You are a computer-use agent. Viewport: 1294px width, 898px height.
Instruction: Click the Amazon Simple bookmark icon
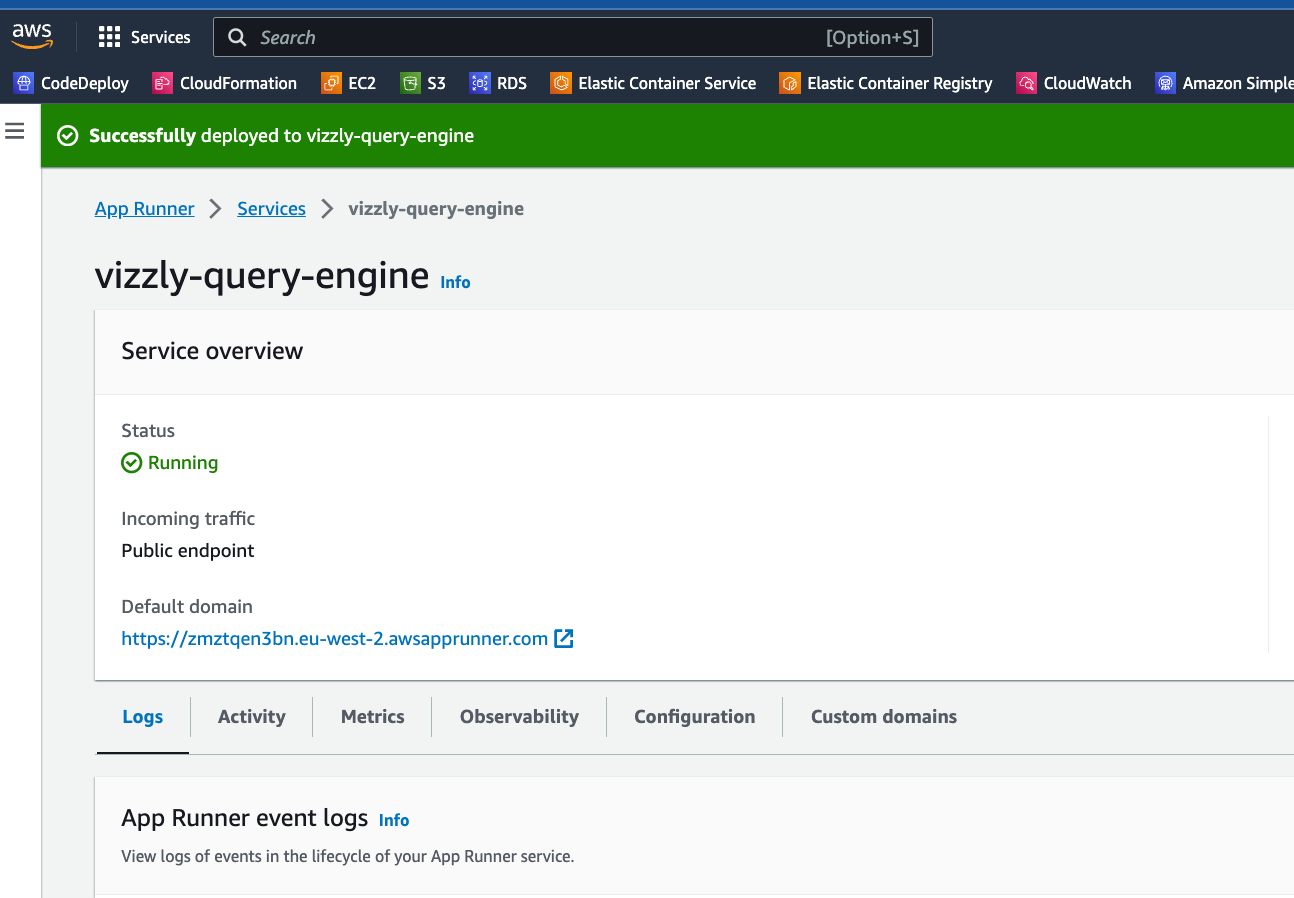pos(1165,83)
